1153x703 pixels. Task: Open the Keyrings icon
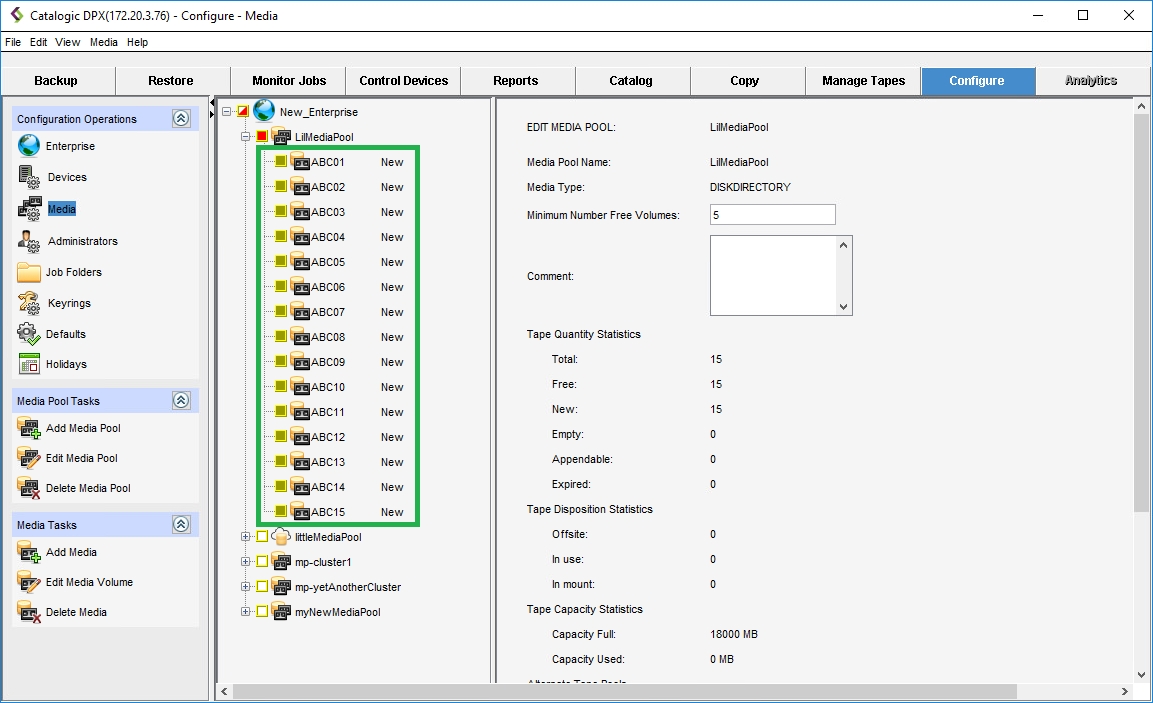click(29, 303)
